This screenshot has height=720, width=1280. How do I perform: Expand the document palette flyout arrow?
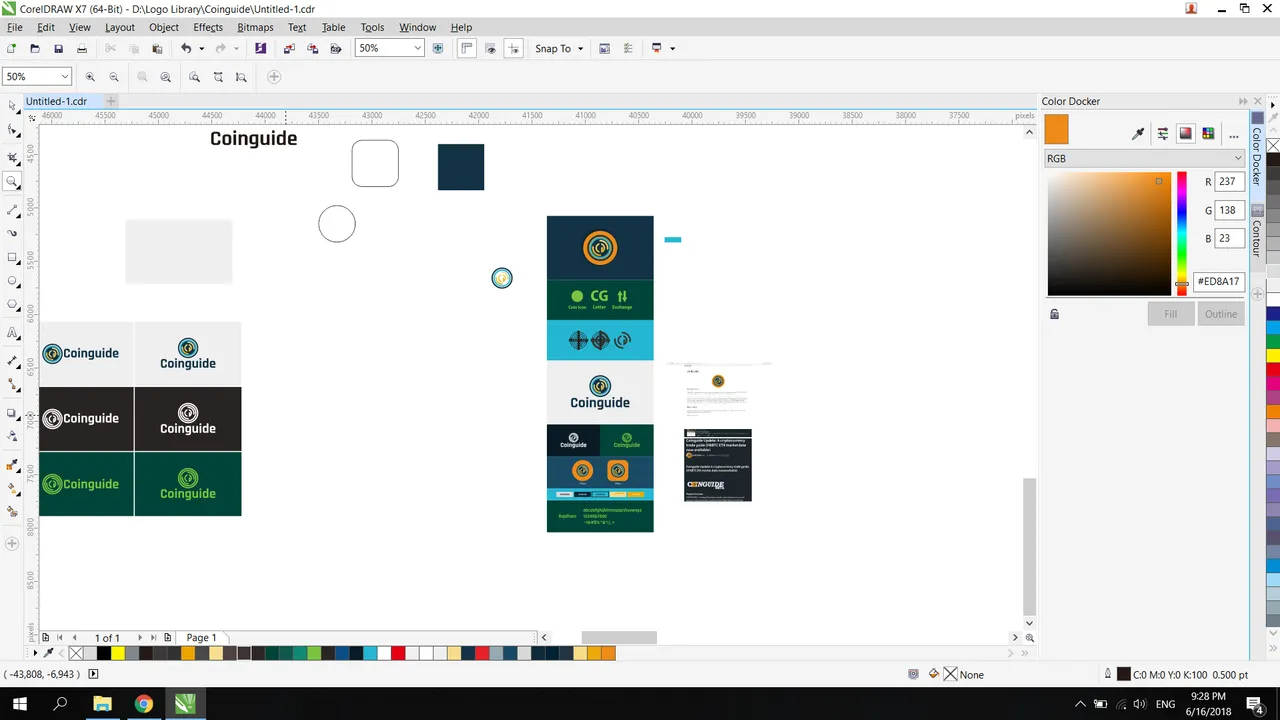[x=35, y=653]
